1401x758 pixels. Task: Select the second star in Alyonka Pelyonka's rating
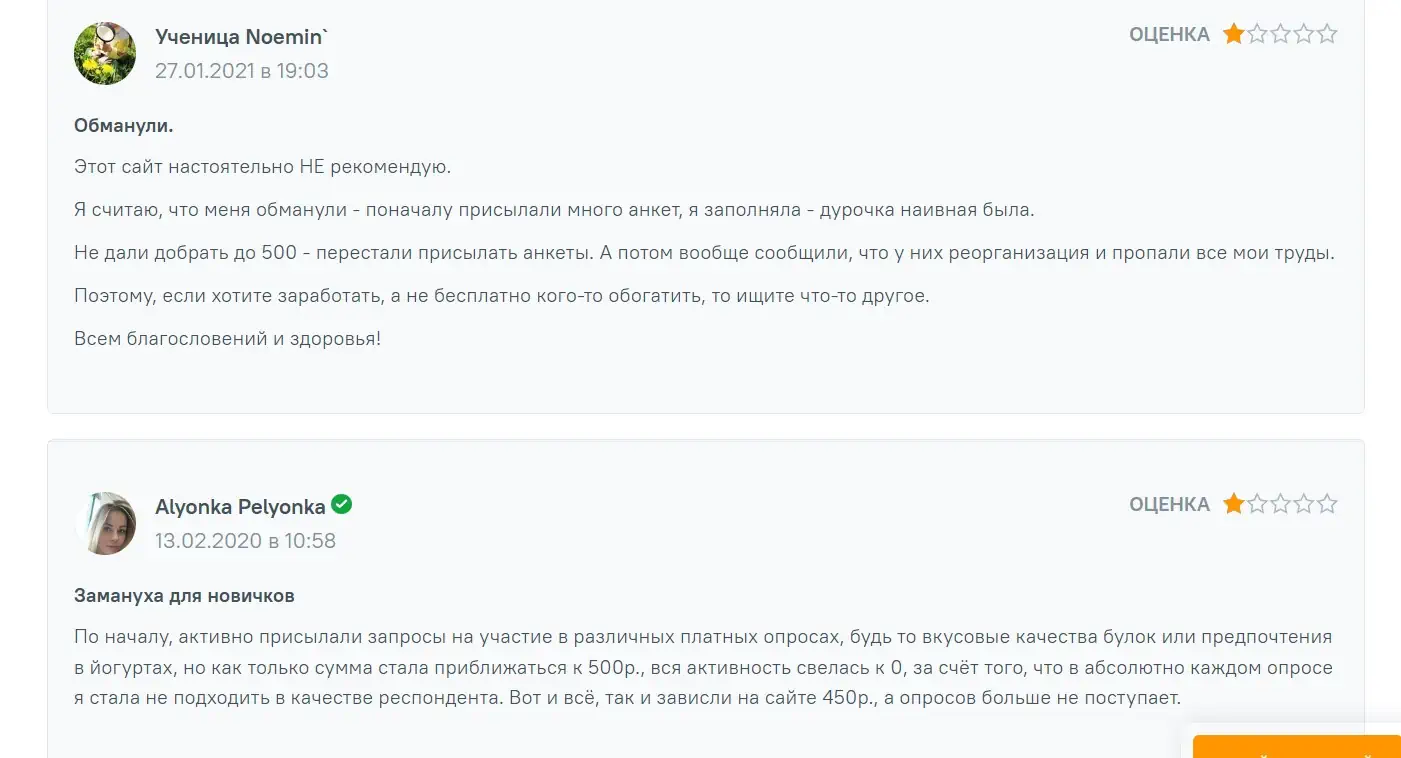[1257, 503]
